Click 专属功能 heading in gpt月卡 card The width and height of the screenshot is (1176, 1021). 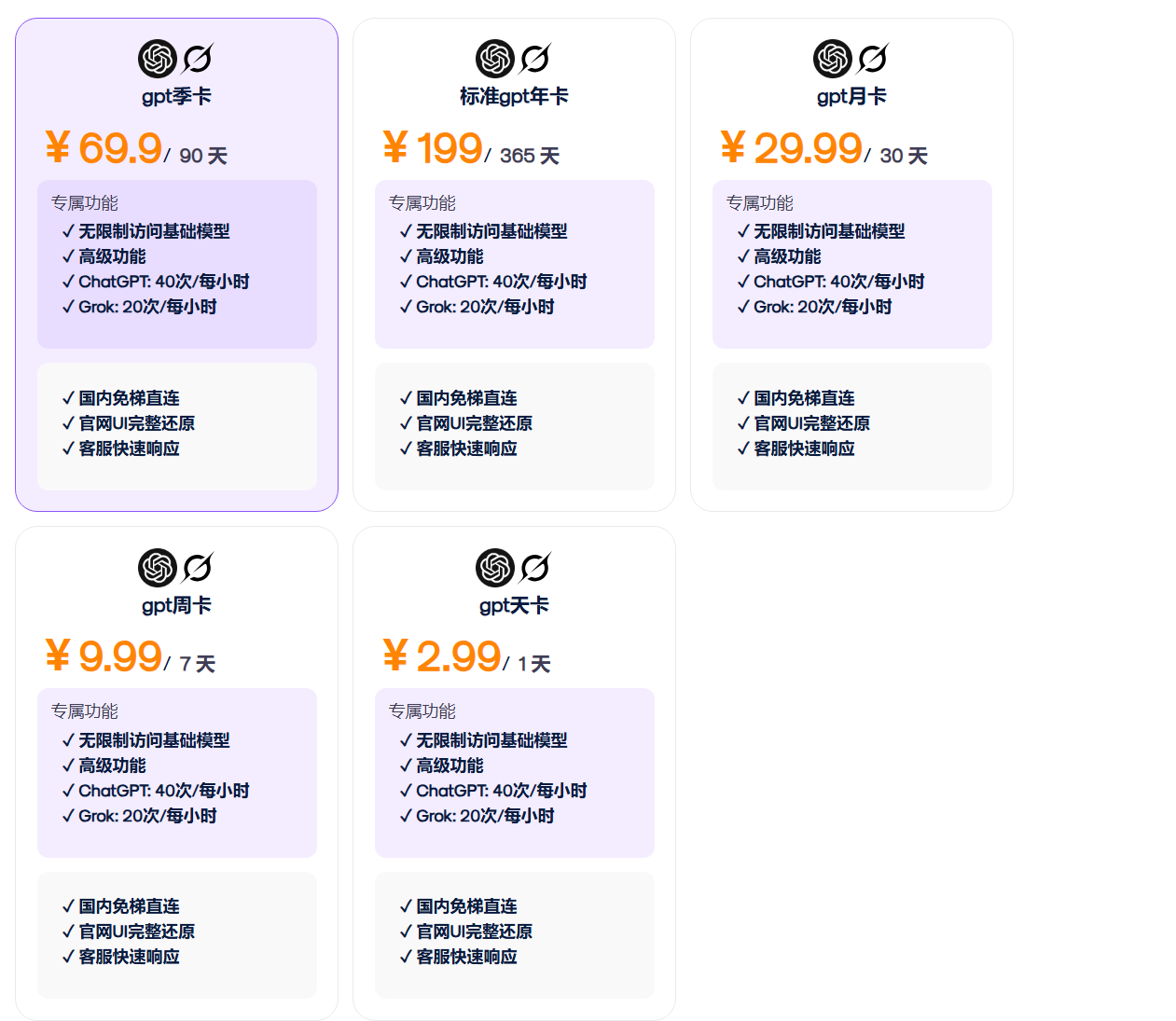point(760,203)
